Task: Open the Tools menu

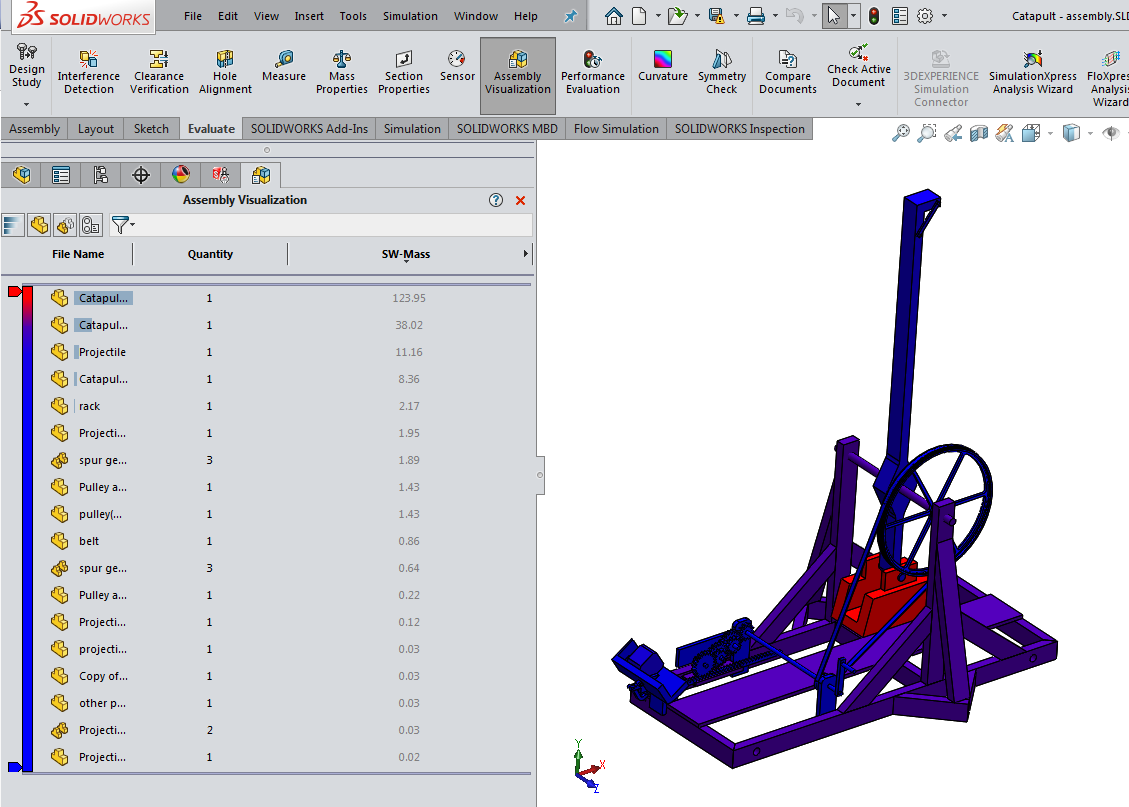Action: pos(353,16)
